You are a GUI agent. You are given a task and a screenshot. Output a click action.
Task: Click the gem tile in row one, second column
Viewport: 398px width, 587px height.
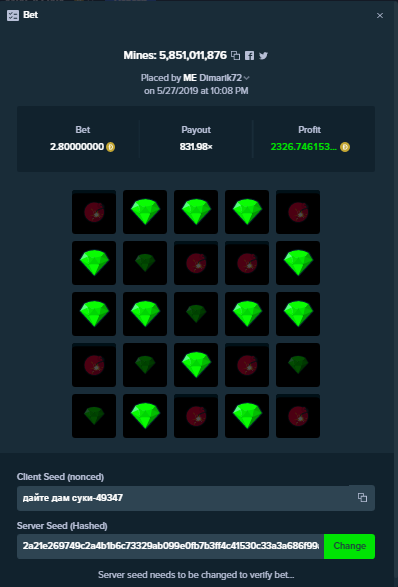pyautogui.click(x=145, y=212)
